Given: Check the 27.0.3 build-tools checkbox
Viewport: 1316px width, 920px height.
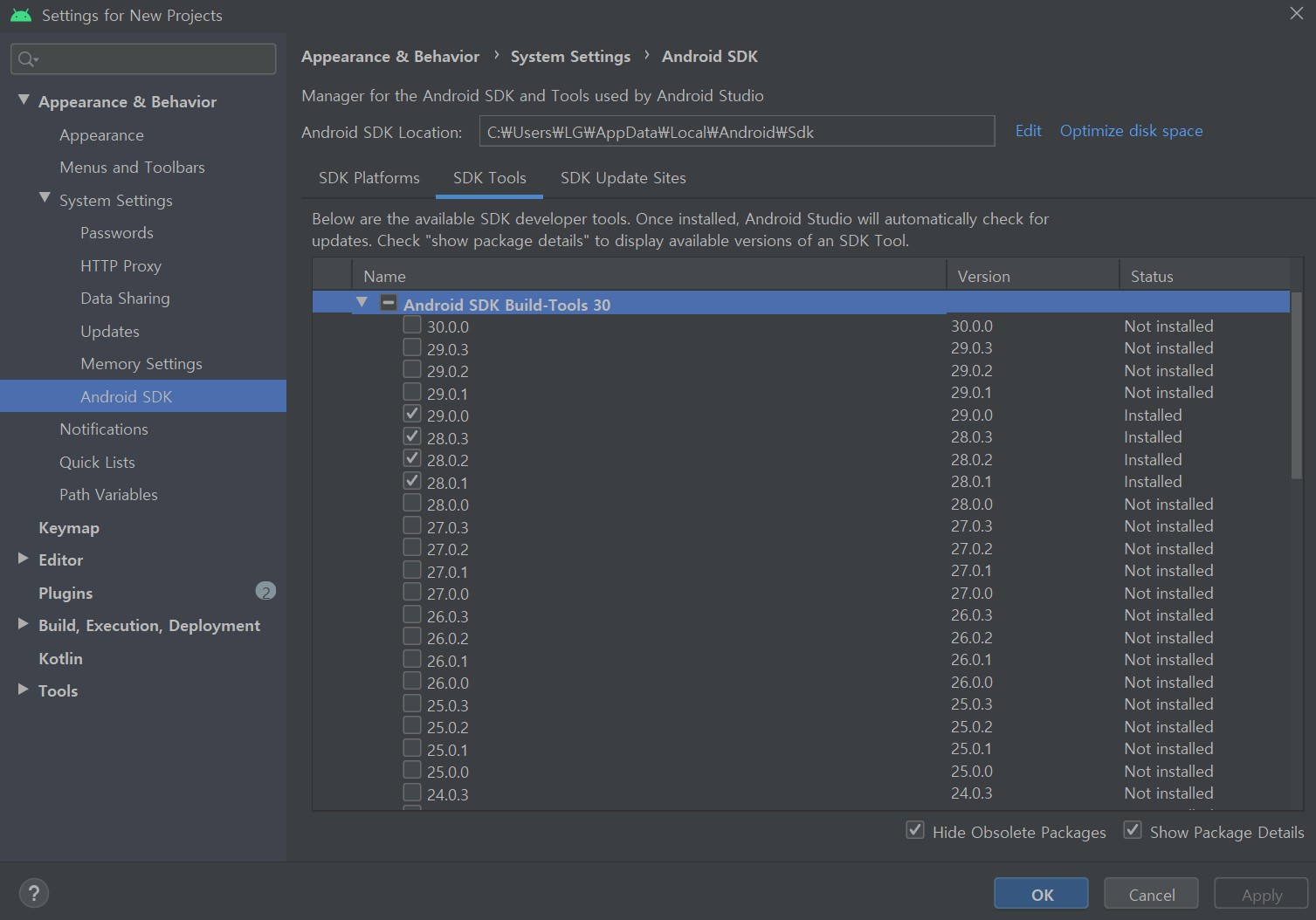Looking at the screenshot, I should (412, 525).
